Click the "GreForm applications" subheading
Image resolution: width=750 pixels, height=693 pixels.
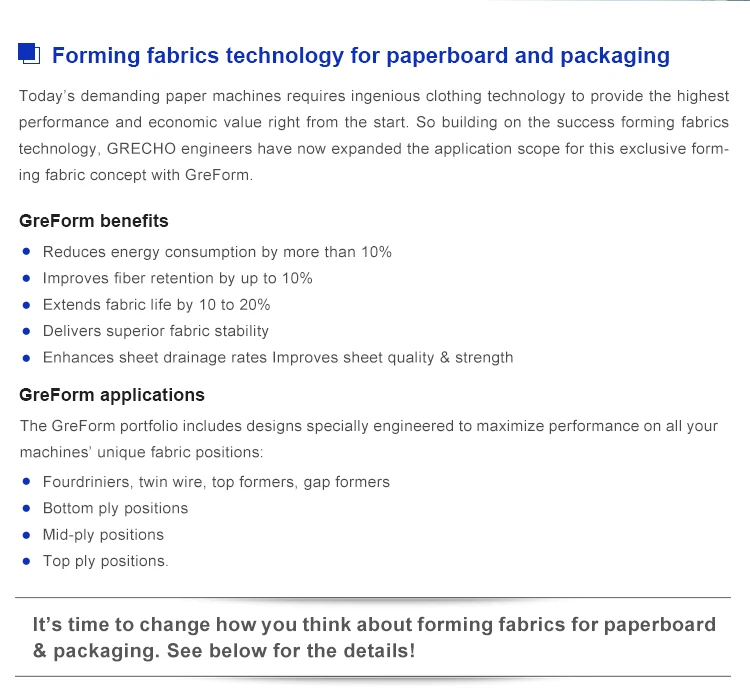click(x=112, y=395)
